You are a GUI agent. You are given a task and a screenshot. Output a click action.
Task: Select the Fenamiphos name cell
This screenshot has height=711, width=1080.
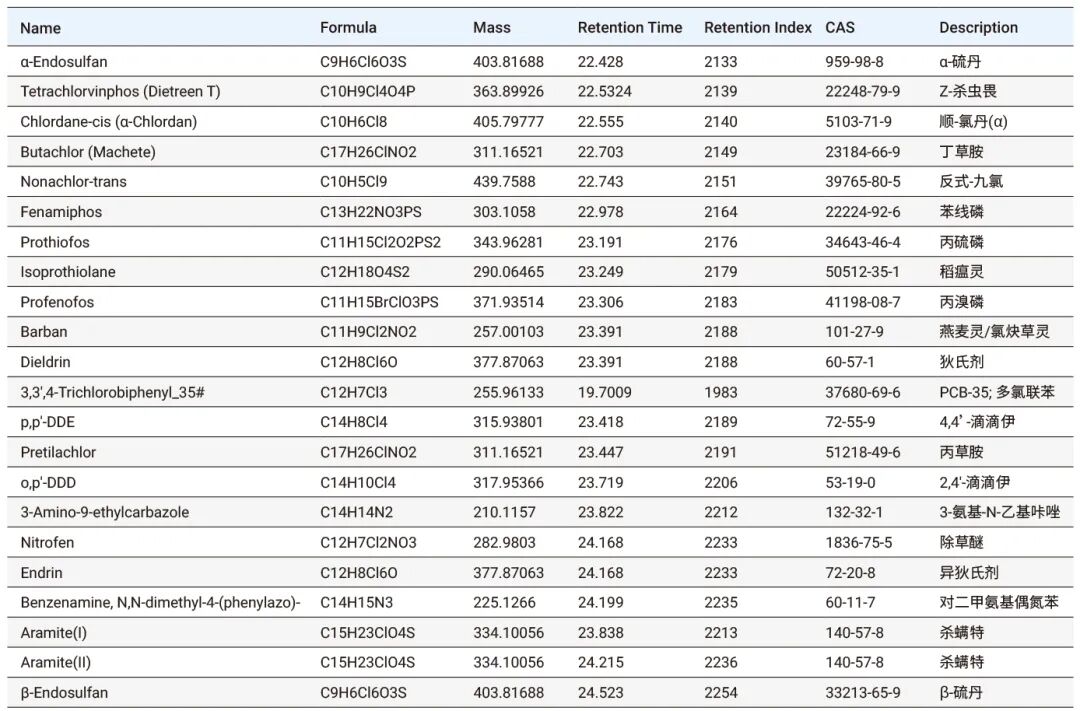(x=61, y=212)
